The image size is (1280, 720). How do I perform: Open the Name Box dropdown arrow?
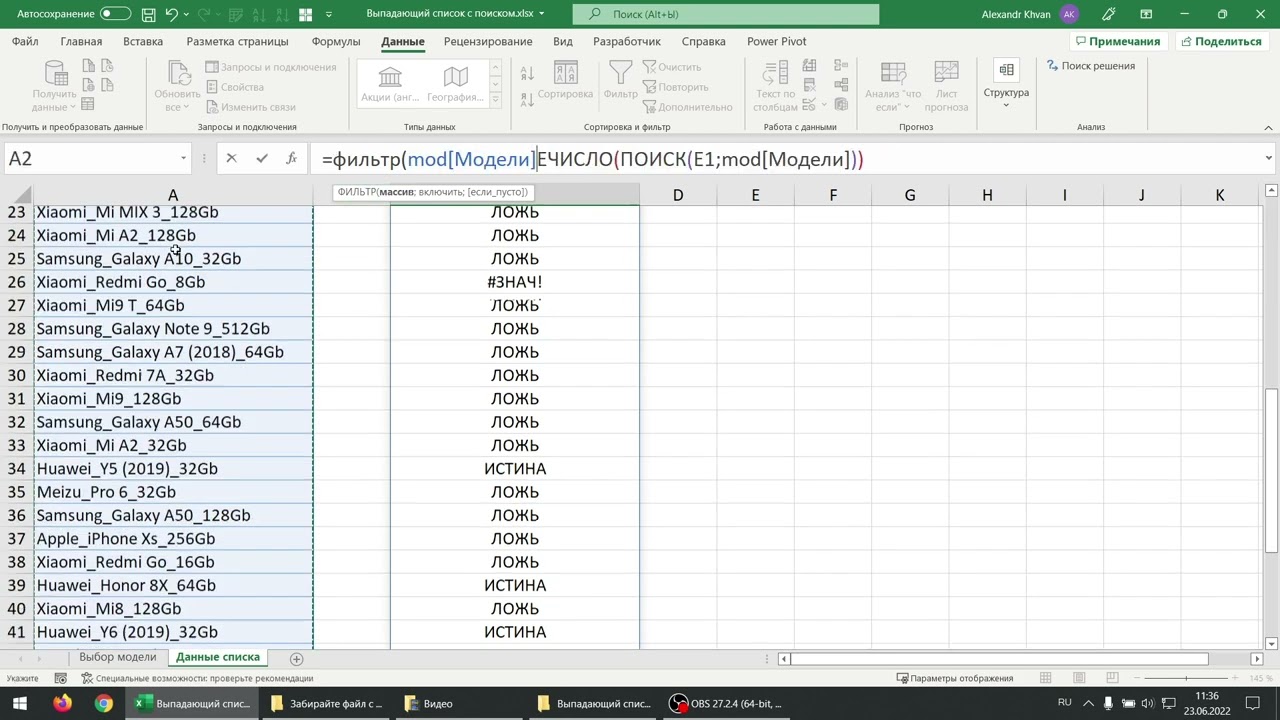(x=183, y=158)
